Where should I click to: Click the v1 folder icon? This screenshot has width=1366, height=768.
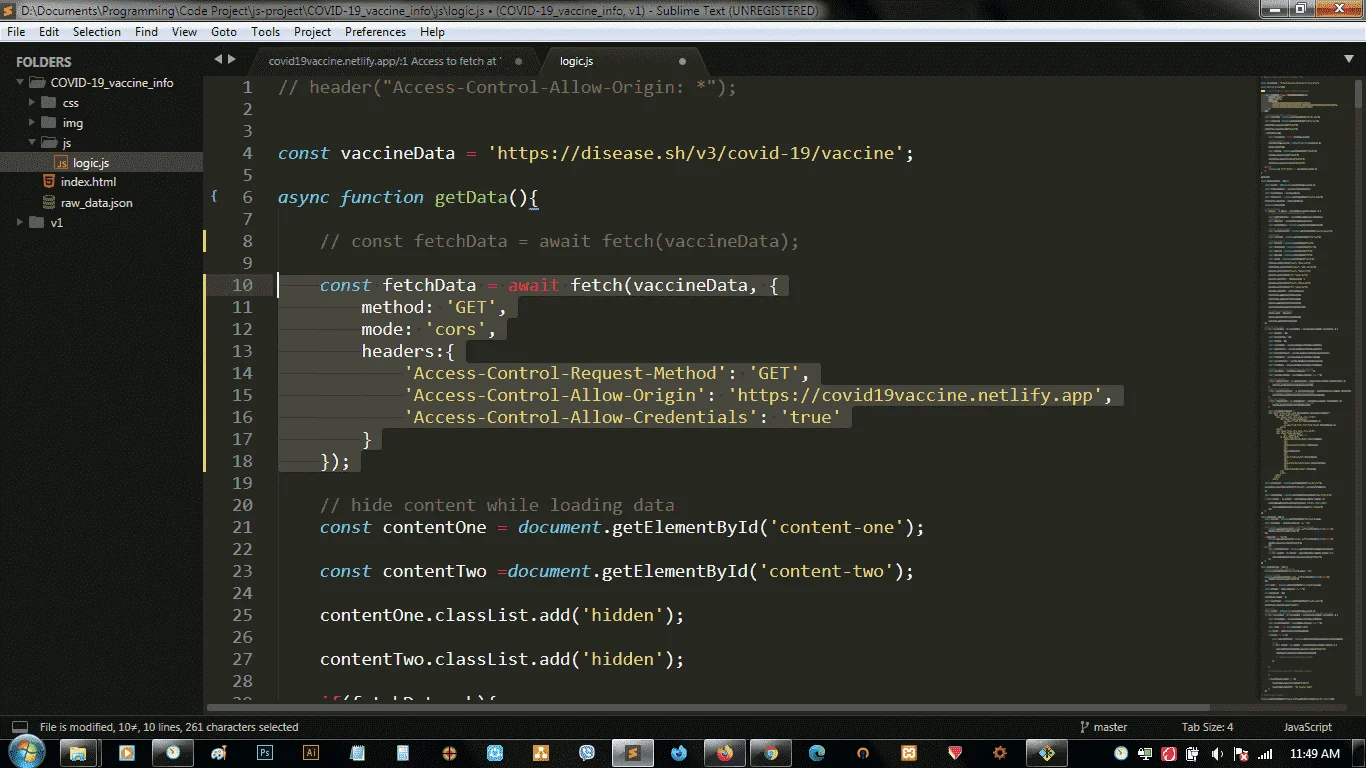point(37,223)
